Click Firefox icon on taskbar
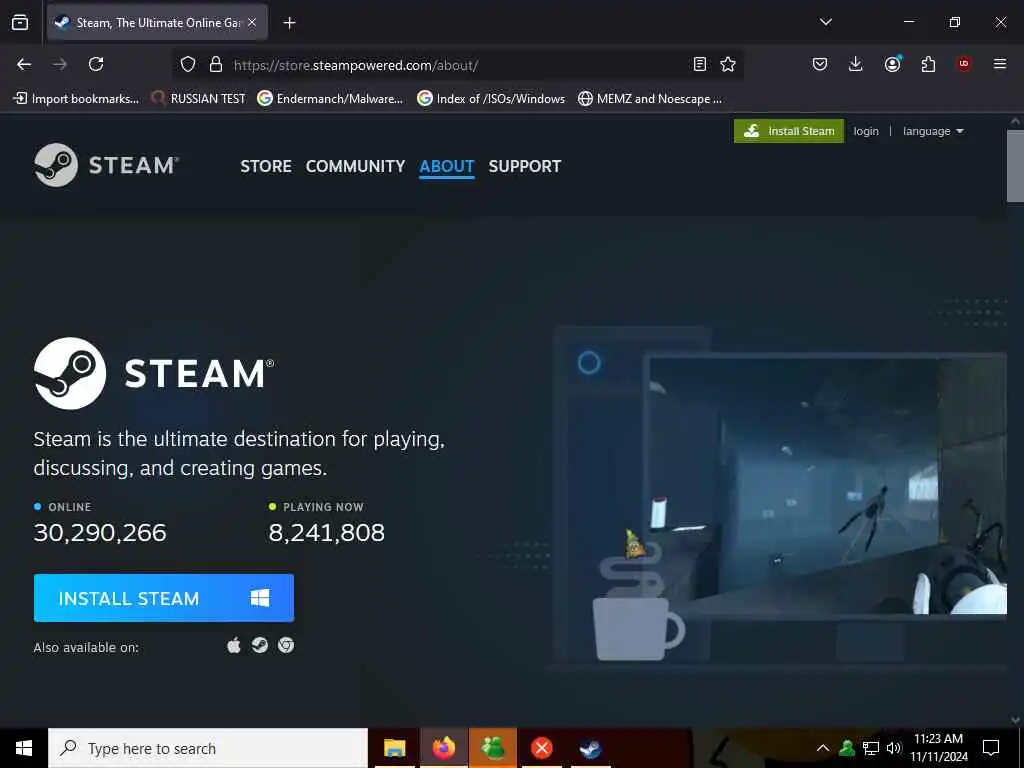1024x768 pixels. 443,748
